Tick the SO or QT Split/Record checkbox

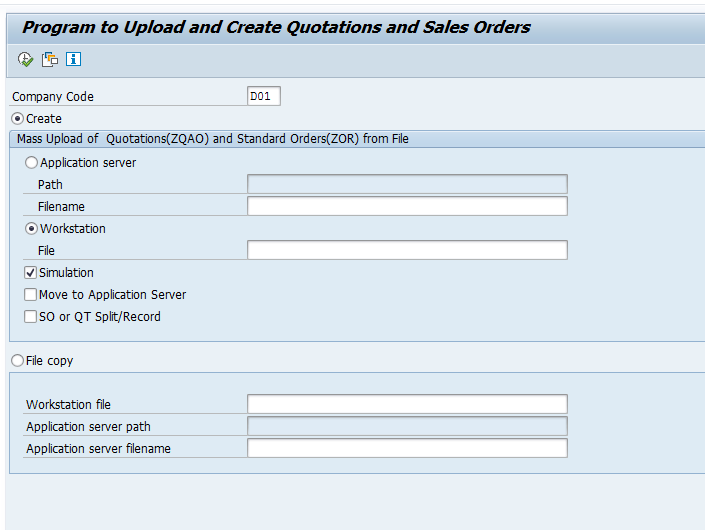click(x=31, y=317)
